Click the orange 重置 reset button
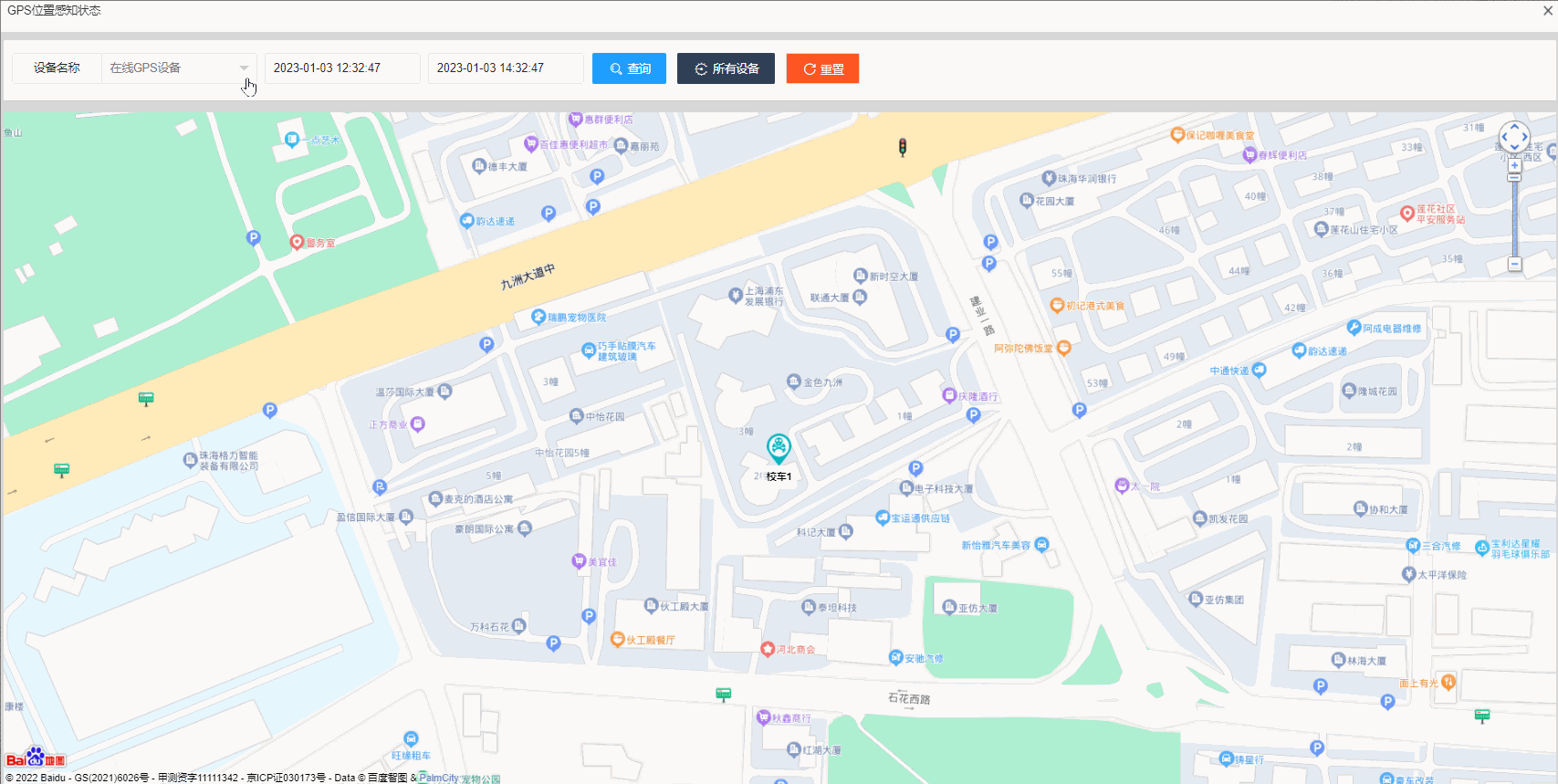Image resolution: width=1558 pixels, height=784 pixels. (x=822, y=68)
